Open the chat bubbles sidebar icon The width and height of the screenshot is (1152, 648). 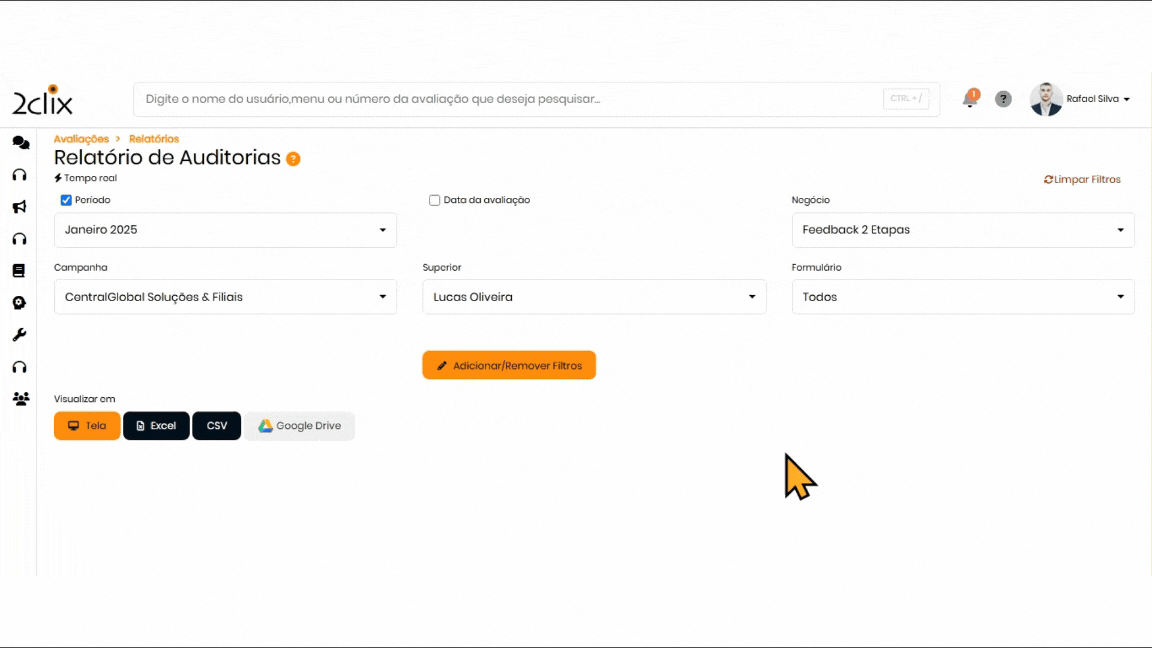click(x=20, y=143)
